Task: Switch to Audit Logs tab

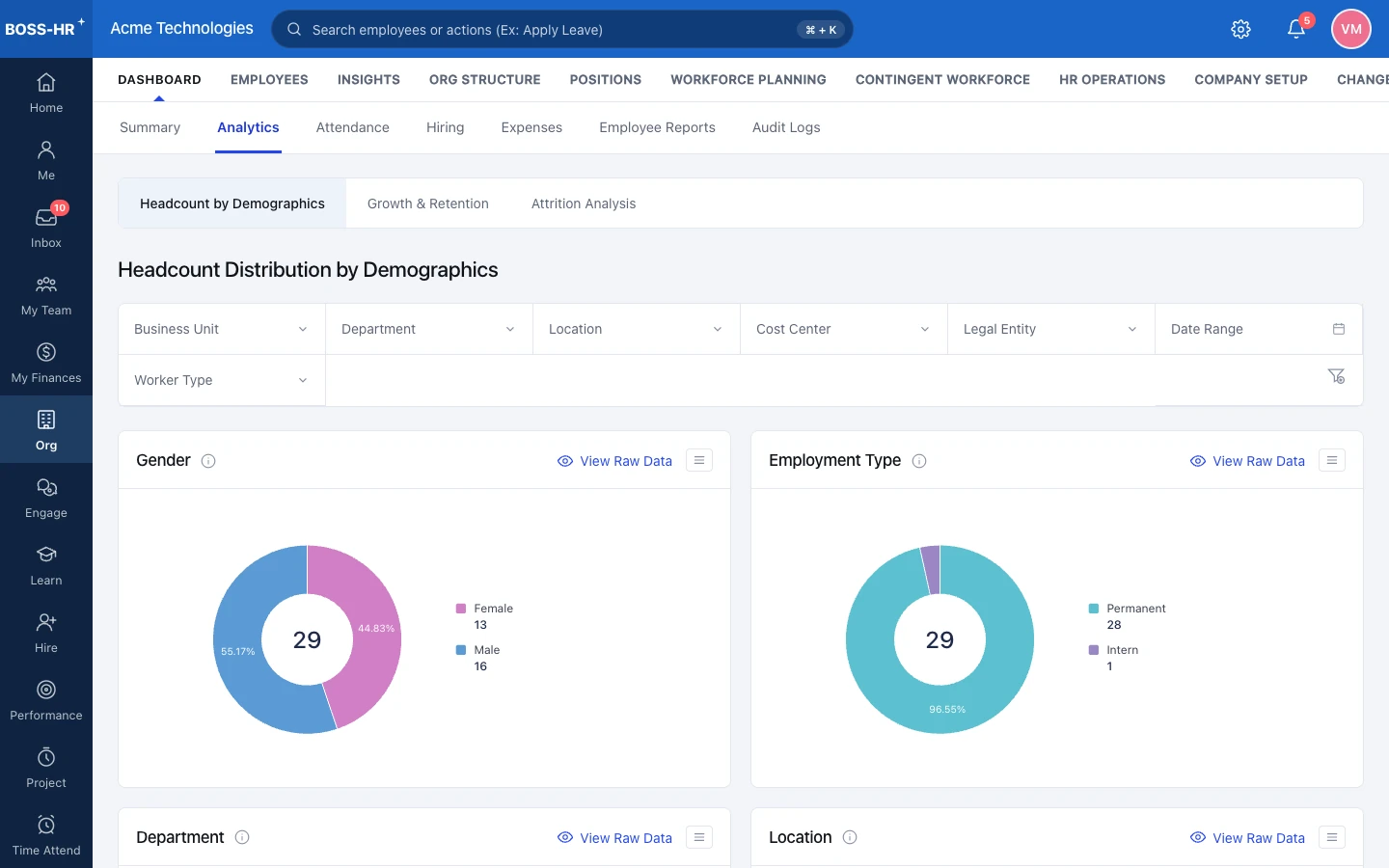Action: (786, 127)
